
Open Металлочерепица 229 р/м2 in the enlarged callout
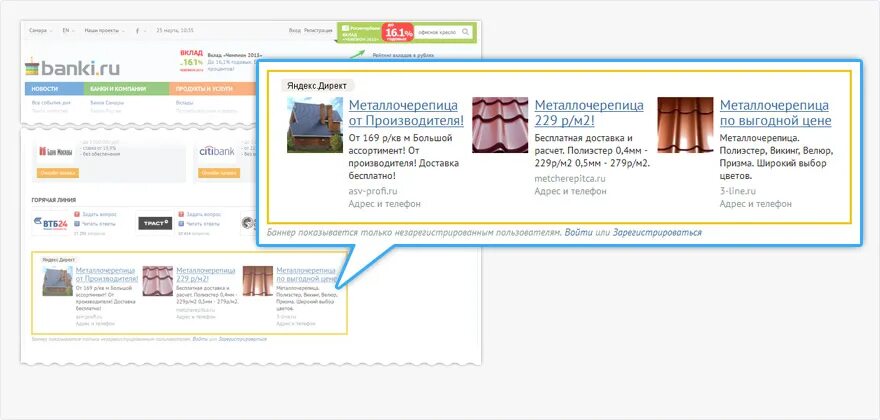[x=589, y=113]
